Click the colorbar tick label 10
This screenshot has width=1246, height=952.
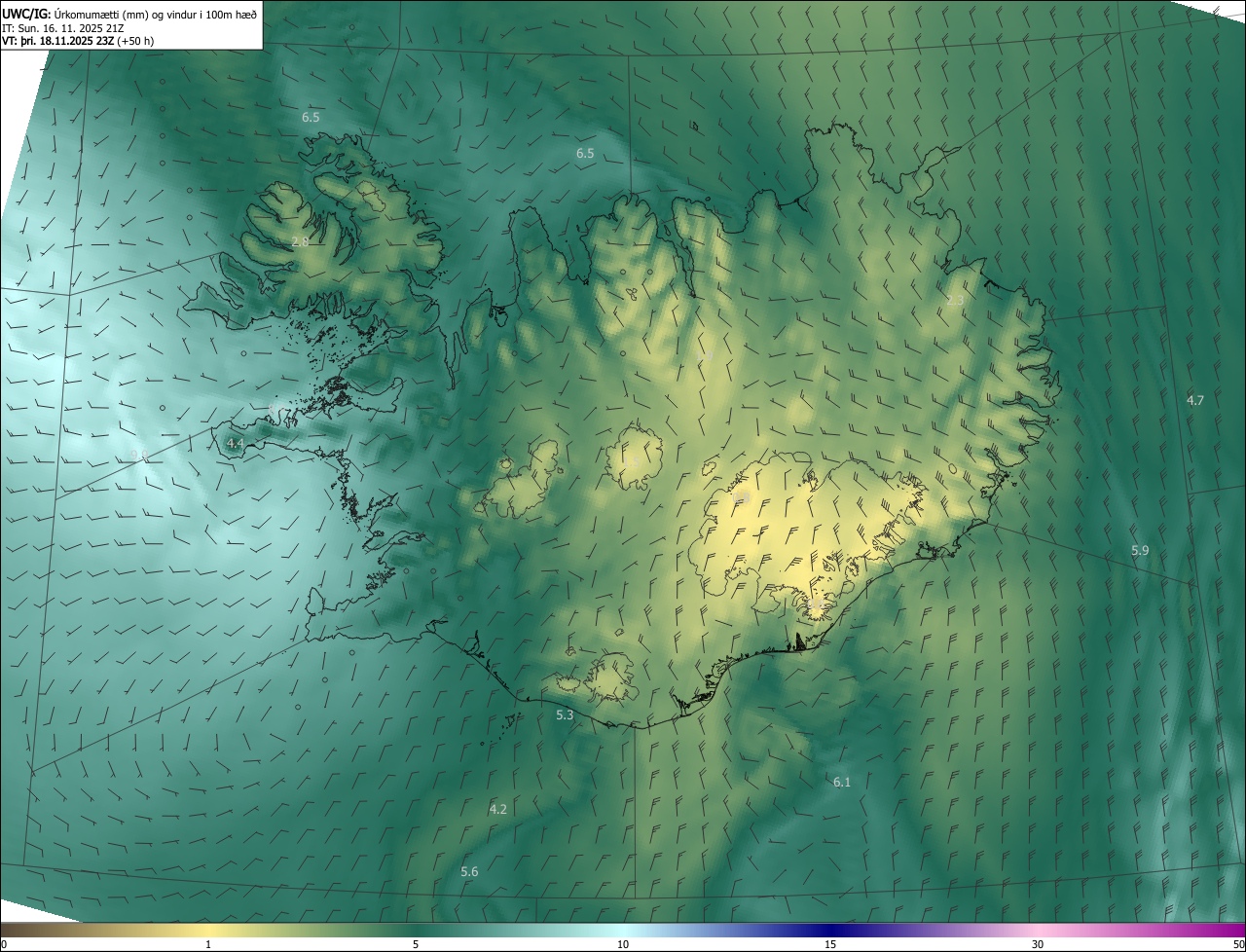click(x=623, y=944)
